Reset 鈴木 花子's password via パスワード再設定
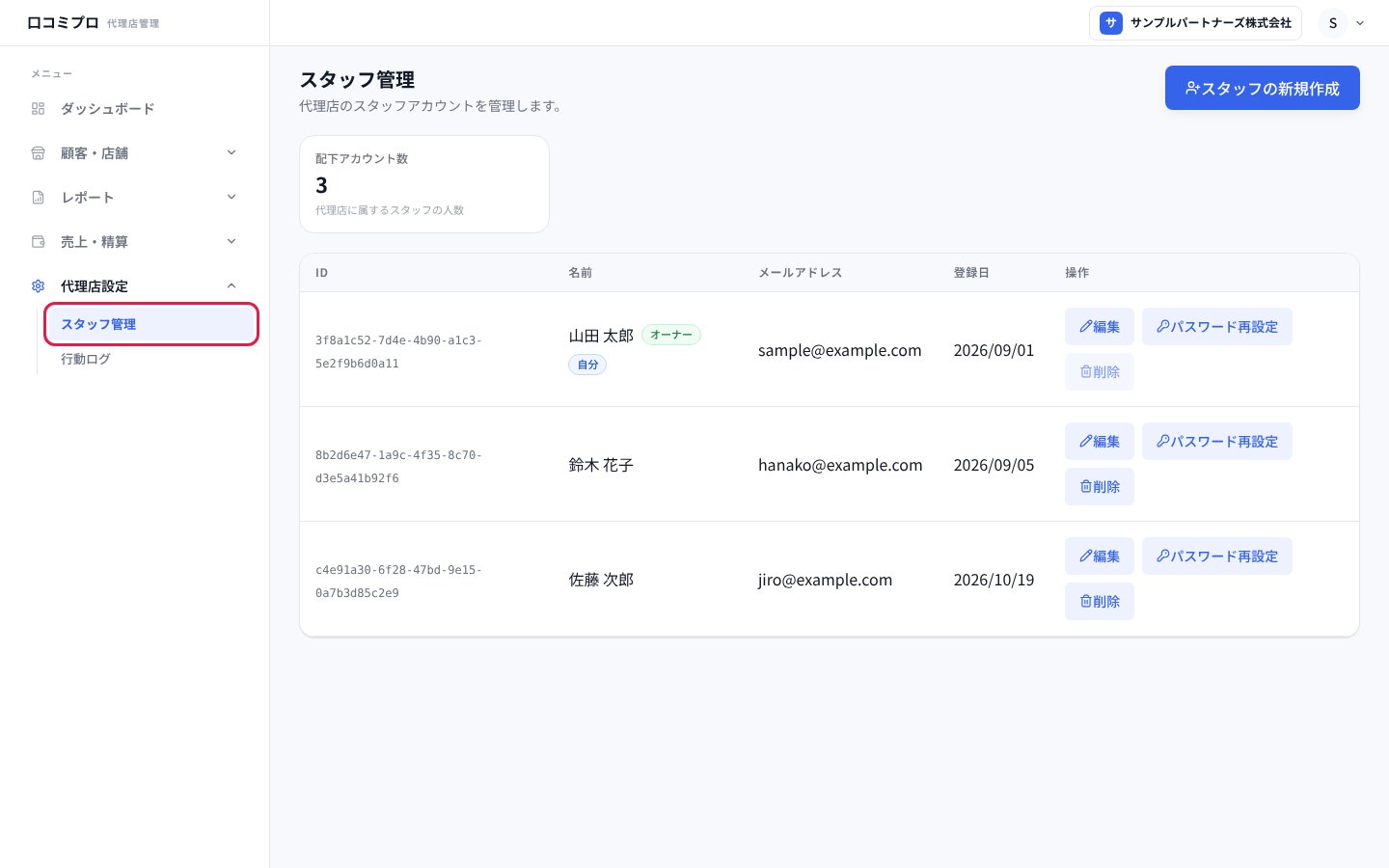The image size is (1389, 868). [x=1217, y=442]
